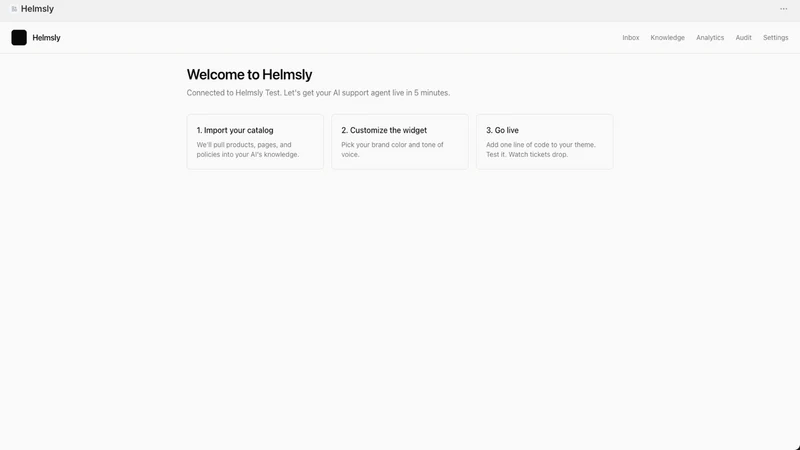This screenshot has height=450, width=800.
Task: Click the Helmsly title in the top bar
Action: [37, 9]
